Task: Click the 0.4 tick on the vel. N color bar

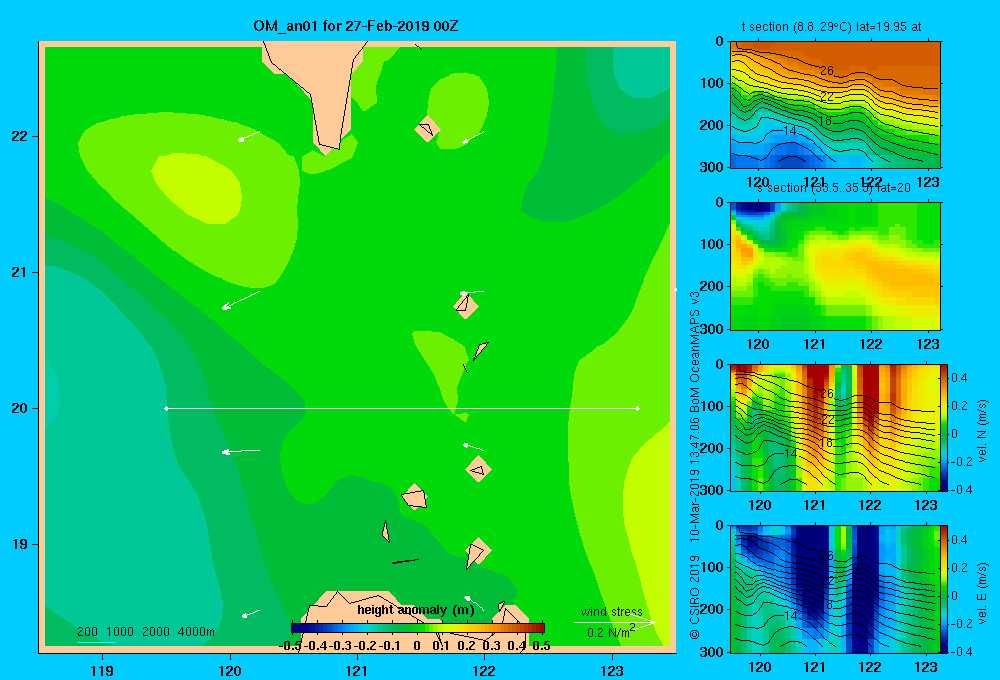Action: click(x=959, y=378)
